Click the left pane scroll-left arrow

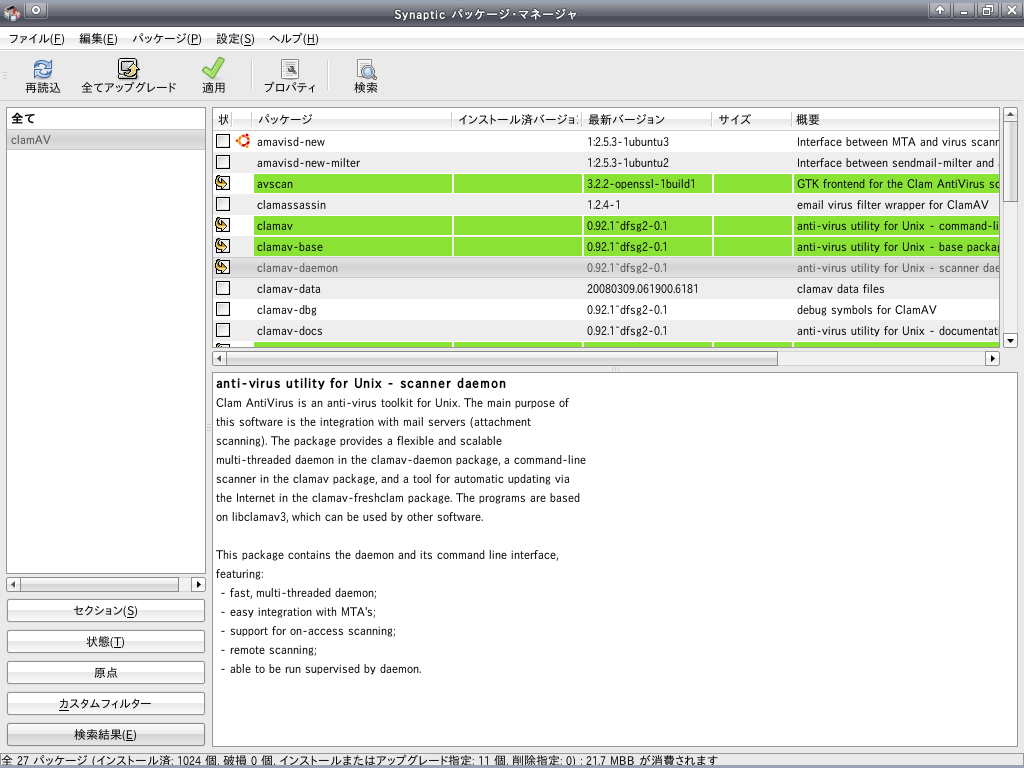click(14, 584)
